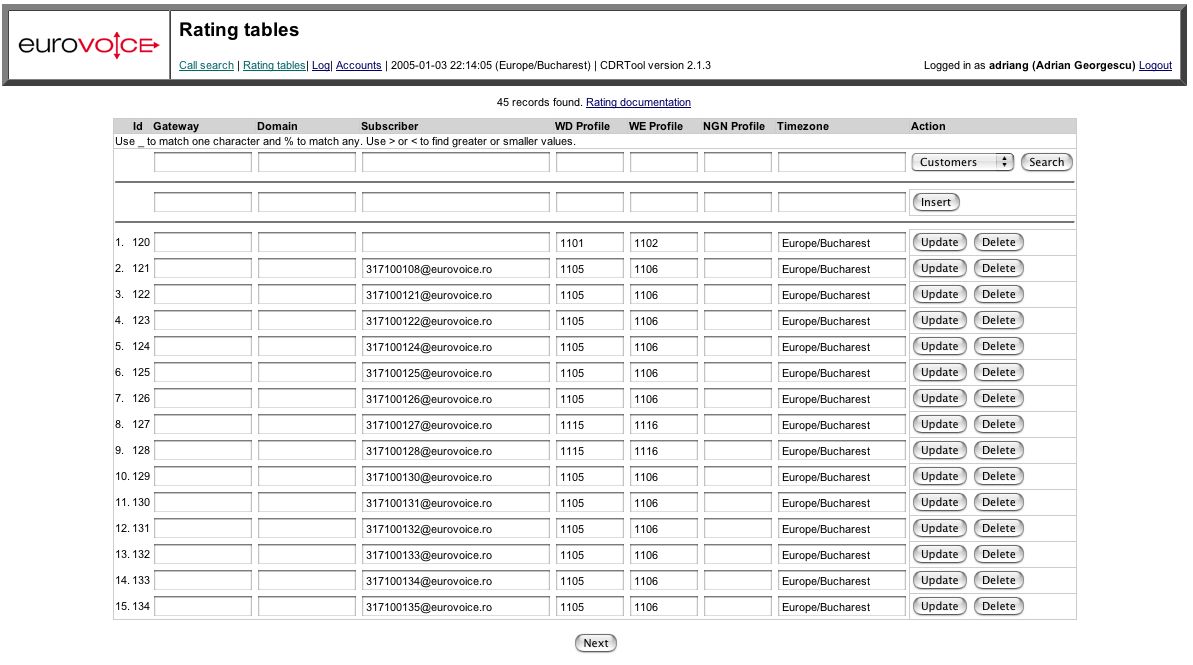Screen dimensions: 1193x665
Task: Focus the Domain search filter field
Action: (x=307, y=162)
